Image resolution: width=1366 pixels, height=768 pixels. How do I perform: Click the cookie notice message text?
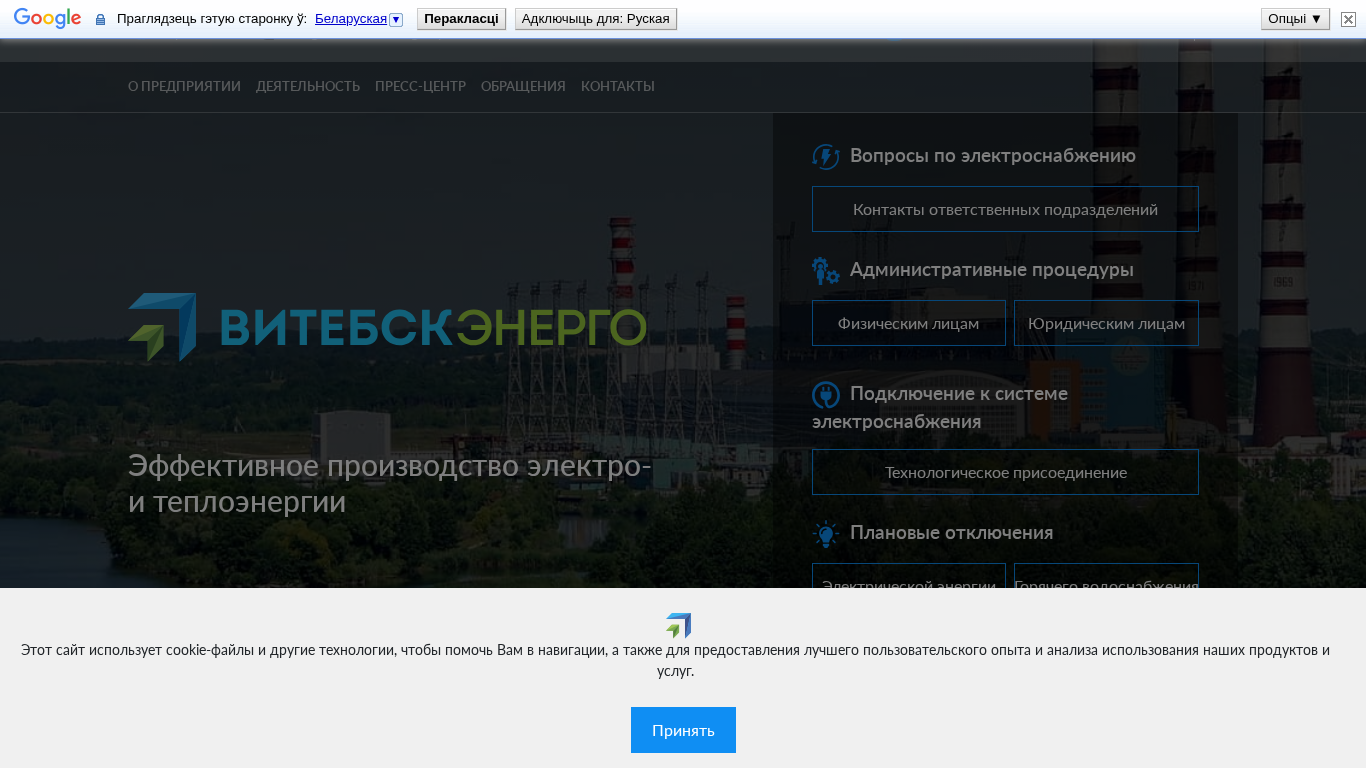[676, 660]
